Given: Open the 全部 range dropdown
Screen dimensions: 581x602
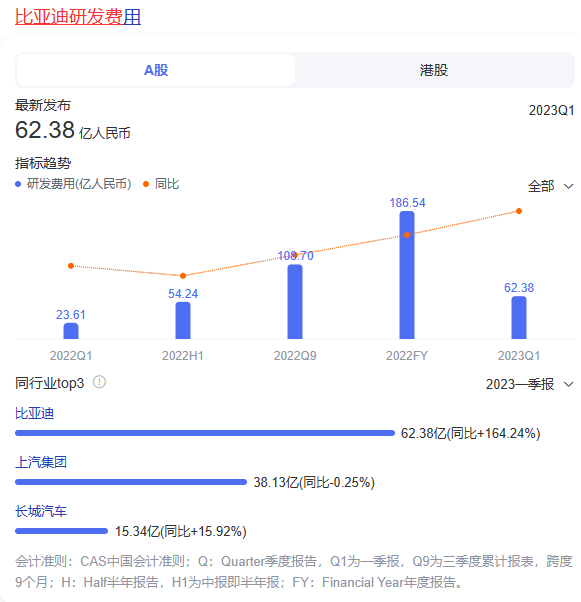Looking at the screenshot, I should point(551,187).
